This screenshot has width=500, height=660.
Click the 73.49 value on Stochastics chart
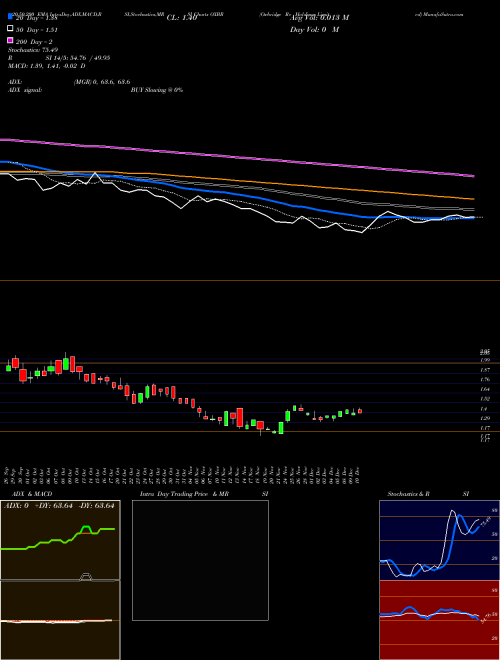(x=485, y=522)
